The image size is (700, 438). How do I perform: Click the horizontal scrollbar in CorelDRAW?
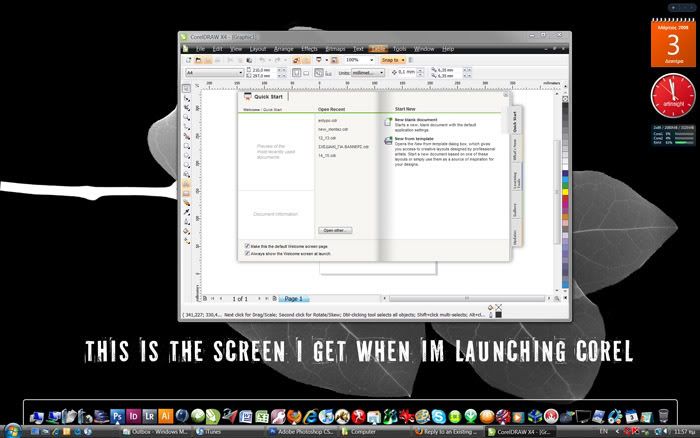click(467, 298)
